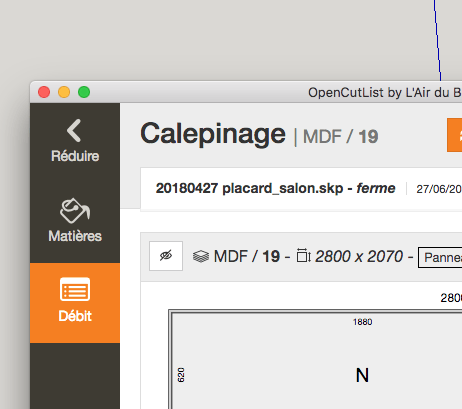Select part N in the cutting diagram
This screenshot has width=462, height=409.
coord(362,375)
